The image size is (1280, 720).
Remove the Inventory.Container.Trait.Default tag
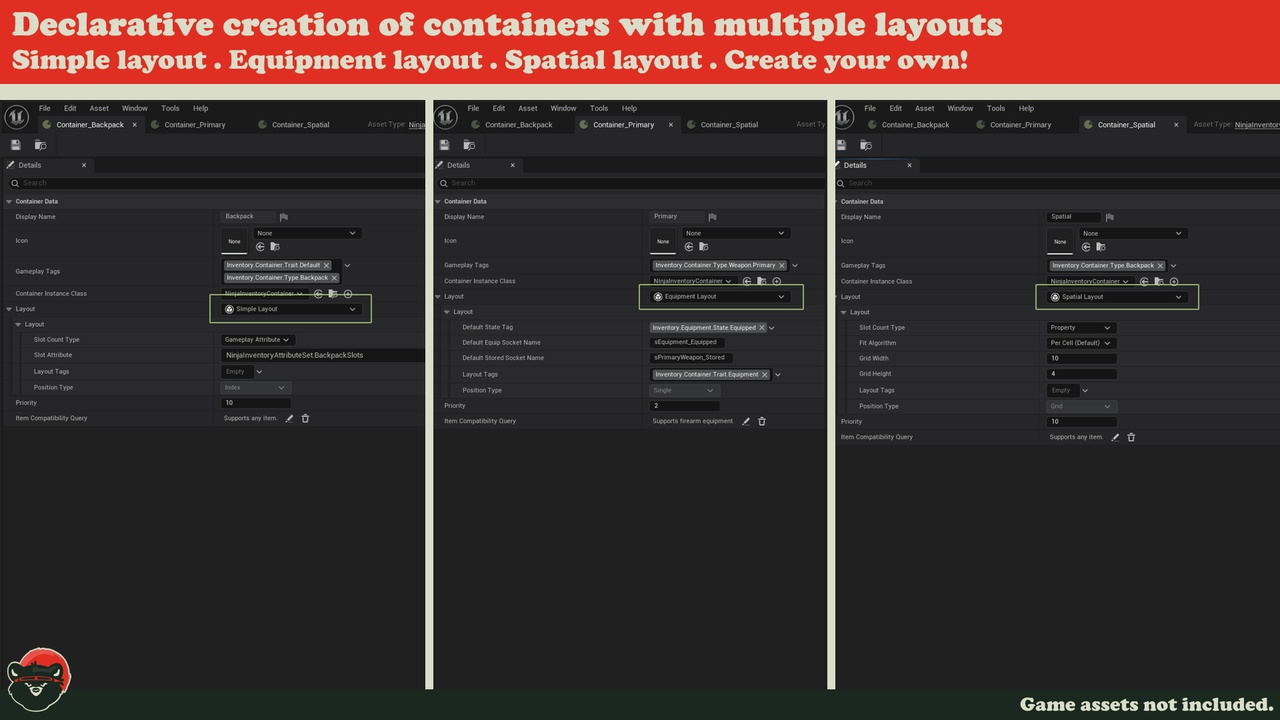326,265
